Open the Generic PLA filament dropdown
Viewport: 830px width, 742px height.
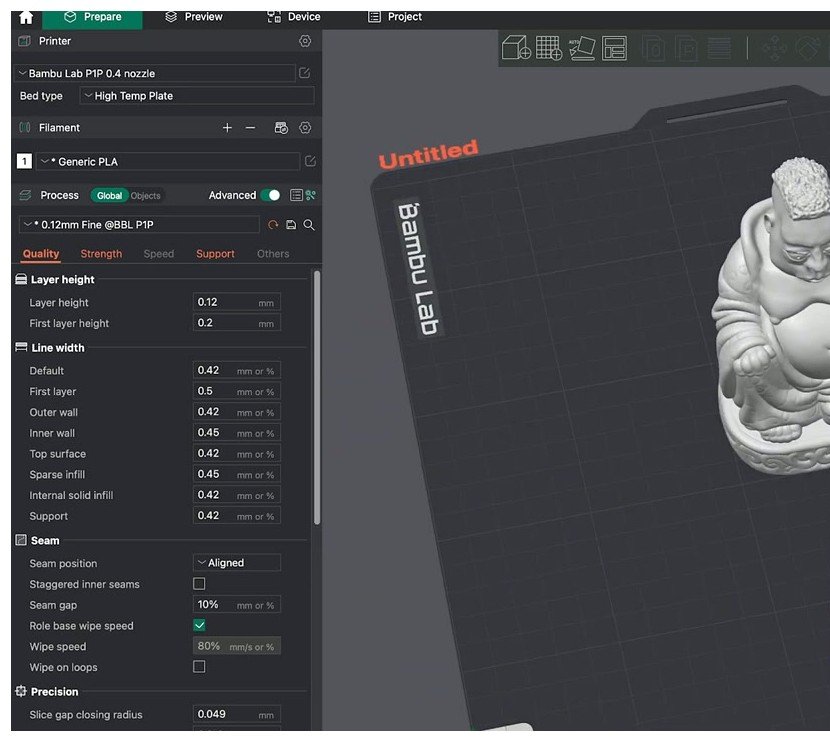click(167, 161)
